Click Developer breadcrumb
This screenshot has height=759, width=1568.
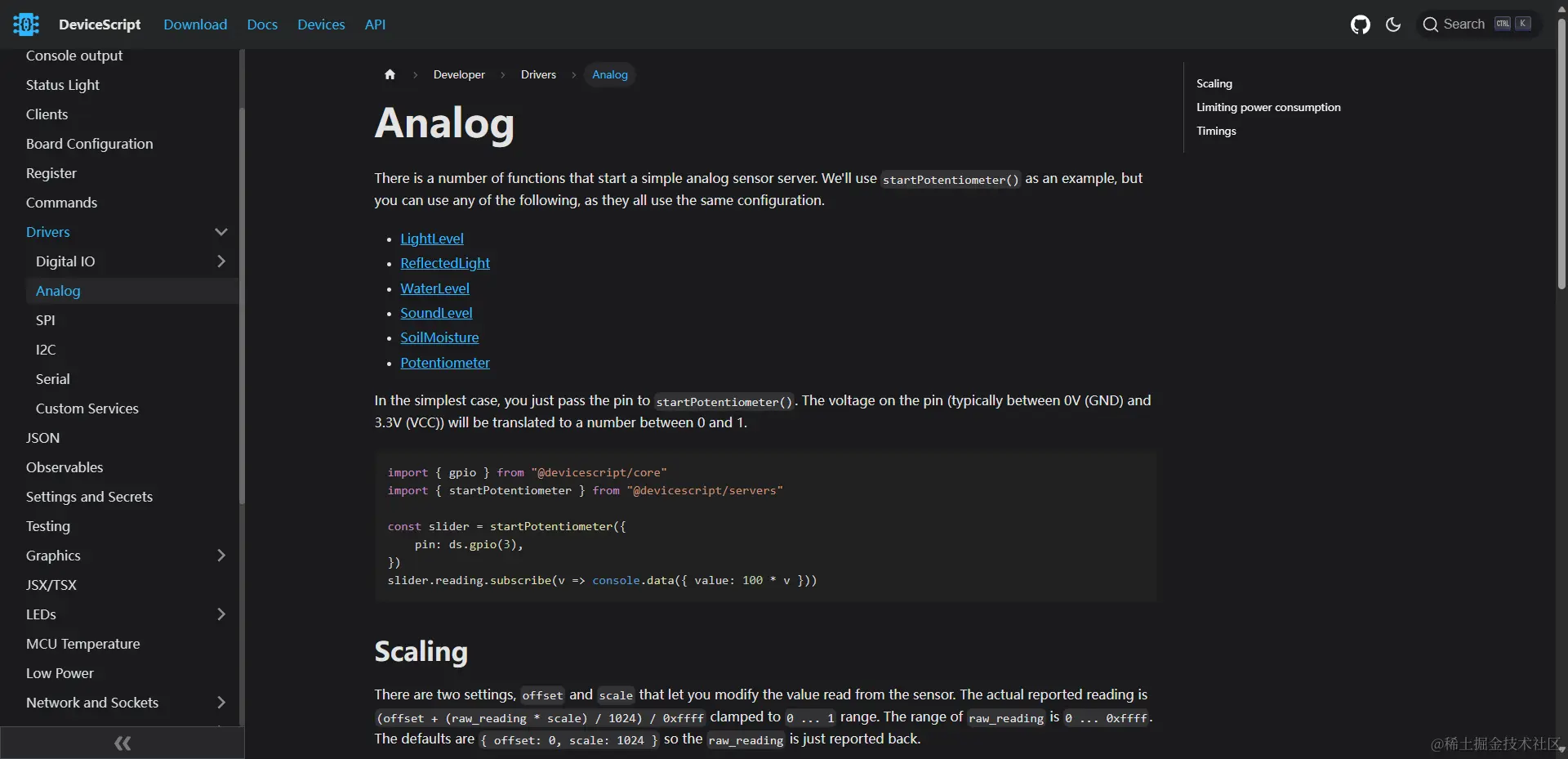pyautogui.click(x=459, y=74)
